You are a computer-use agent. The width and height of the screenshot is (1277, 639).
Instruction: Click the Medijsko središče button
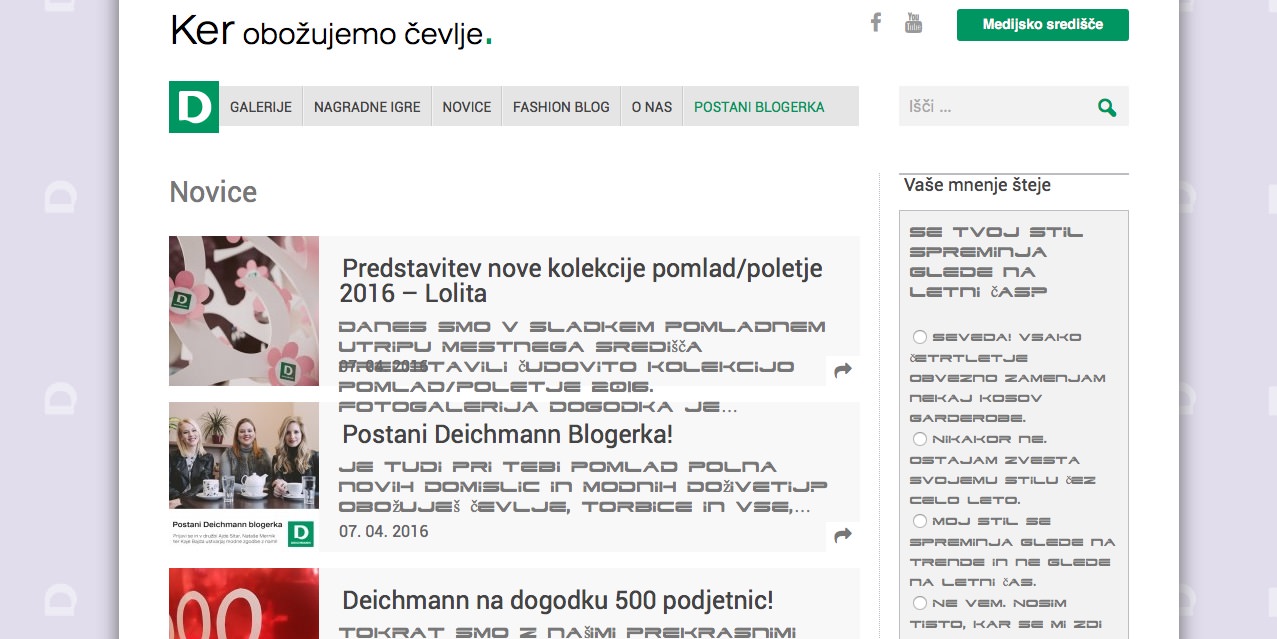click(x=1042, y=25)
